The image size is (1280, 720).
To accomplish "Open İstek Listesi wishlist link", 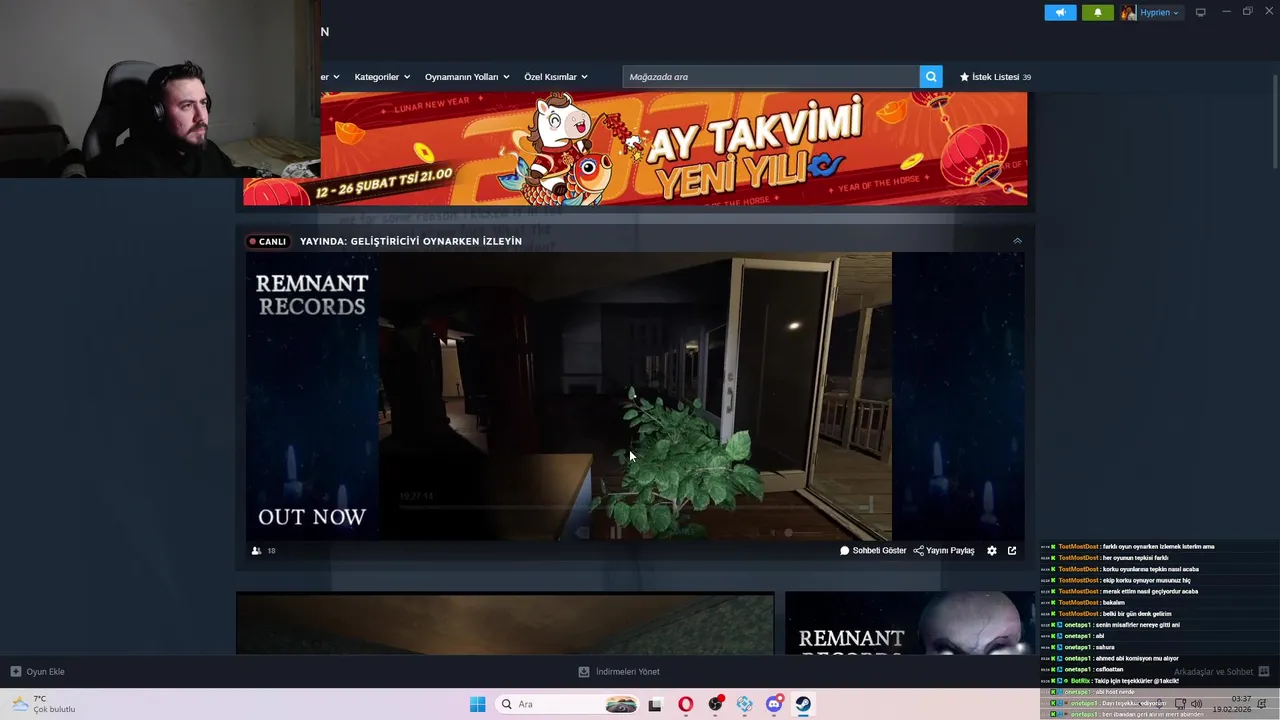I will pyautogui.click(x=995, y=77).
